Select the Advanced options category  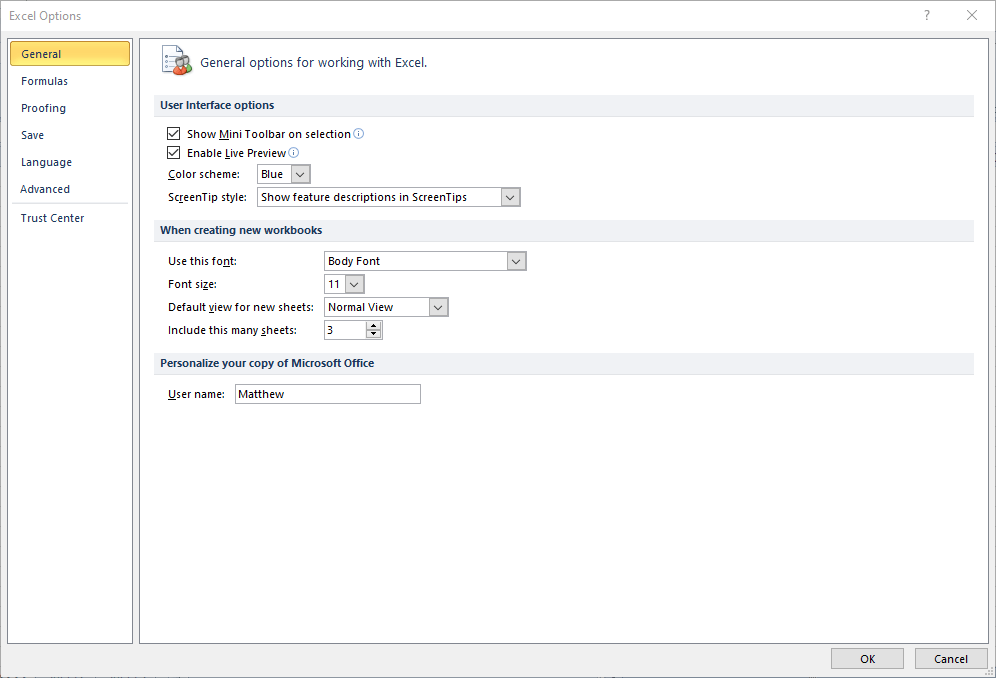tap(45, 189)
